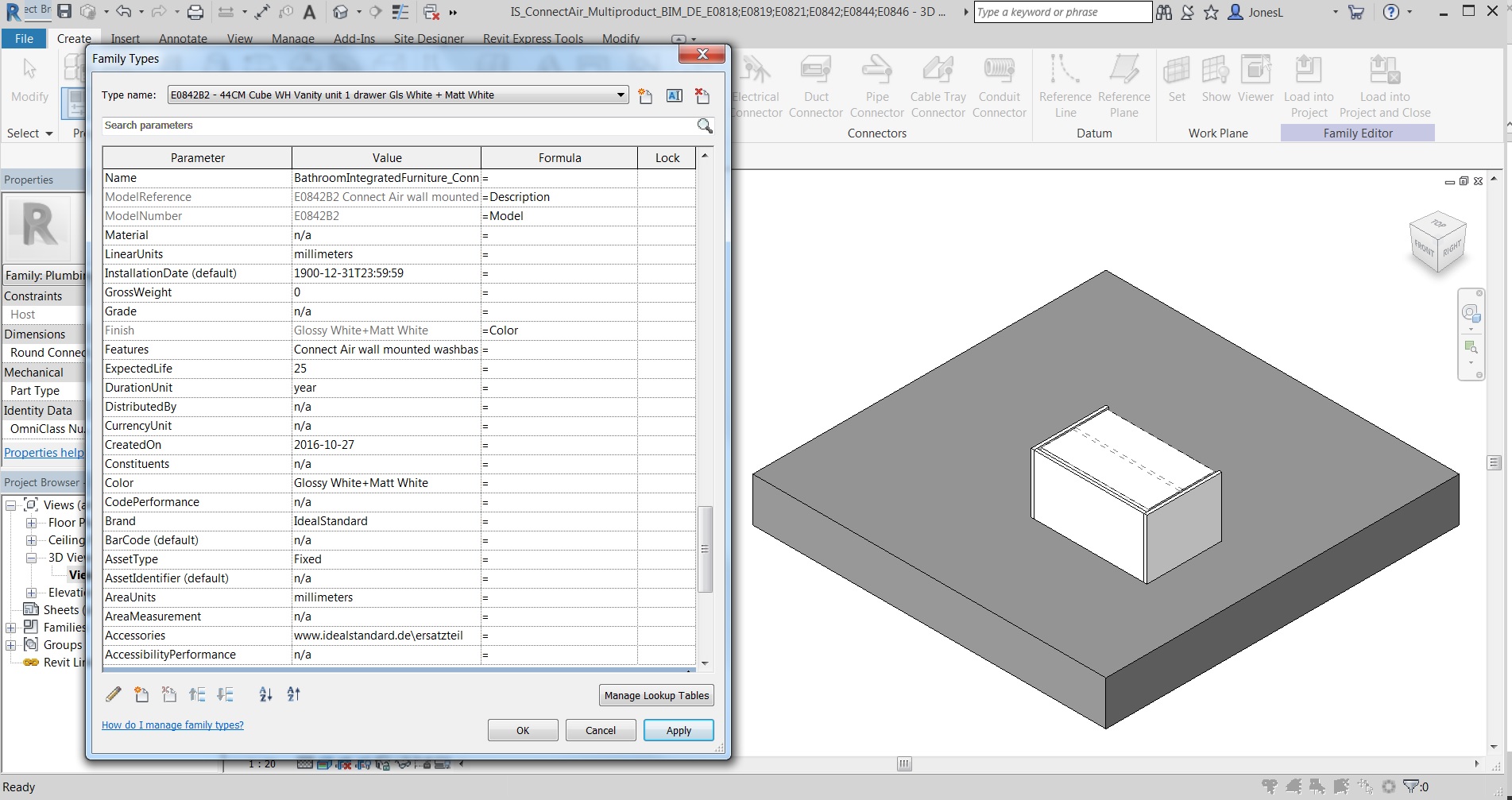Click the filter icon in status bar

[1411, 786]
